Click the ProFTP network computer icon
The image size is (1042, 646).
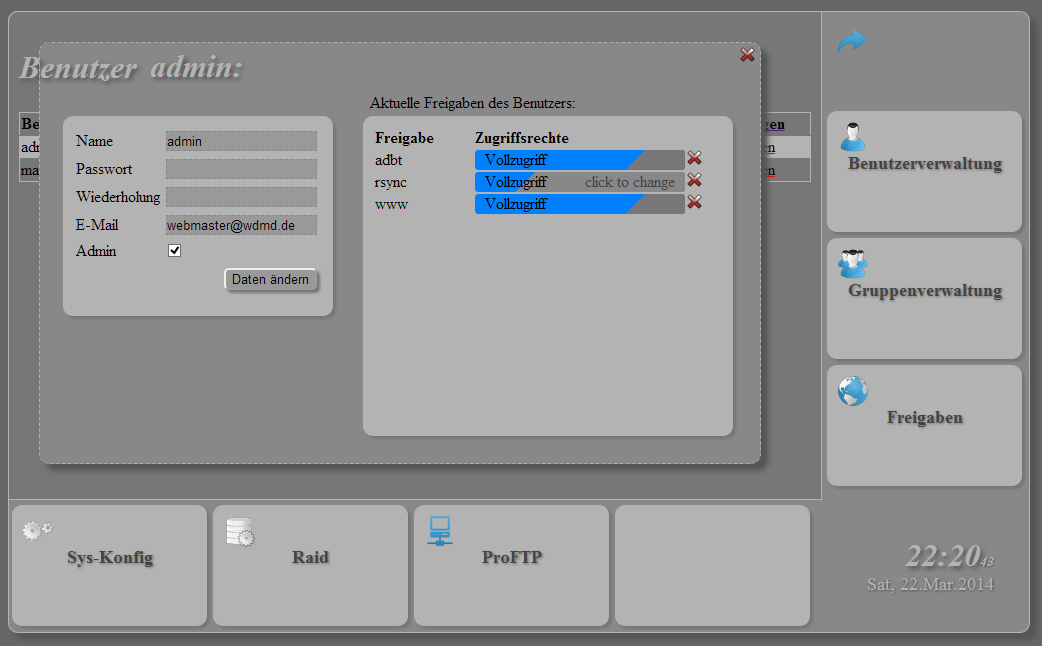[x=440, y=531]
